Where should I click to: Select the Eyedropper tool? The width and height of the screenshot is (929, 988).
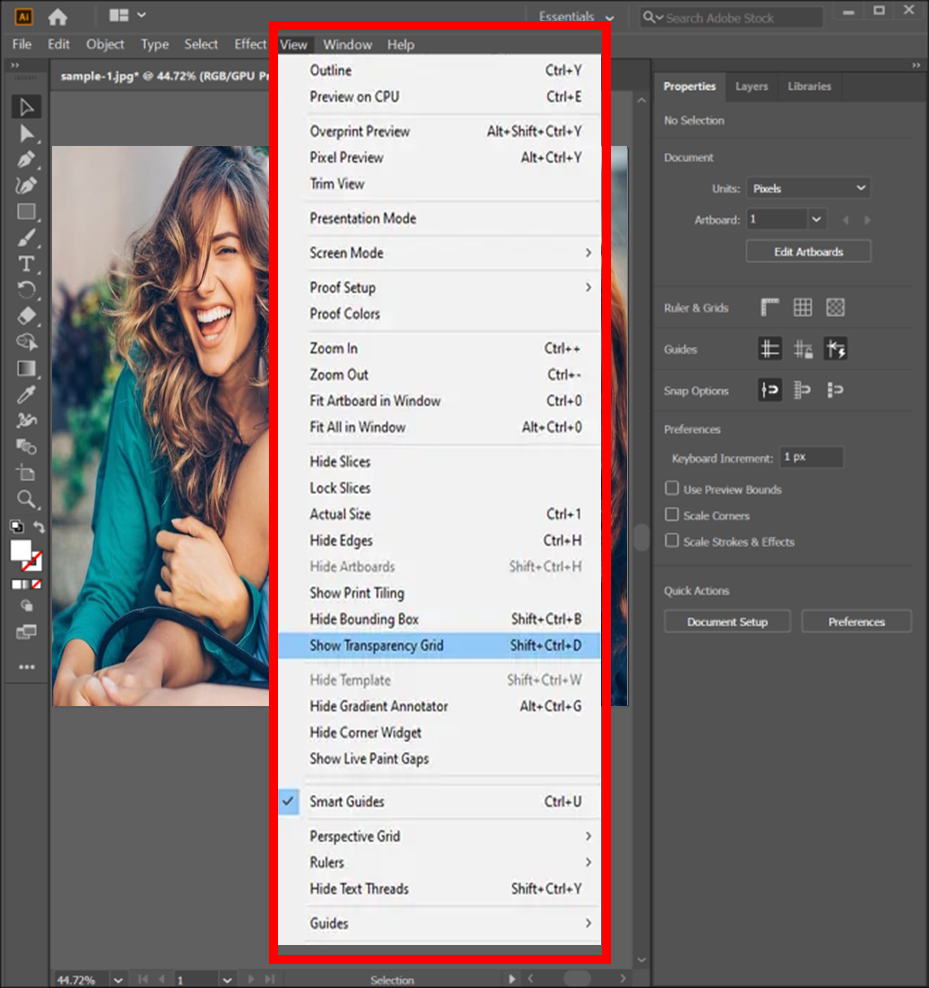click(26, 394)
